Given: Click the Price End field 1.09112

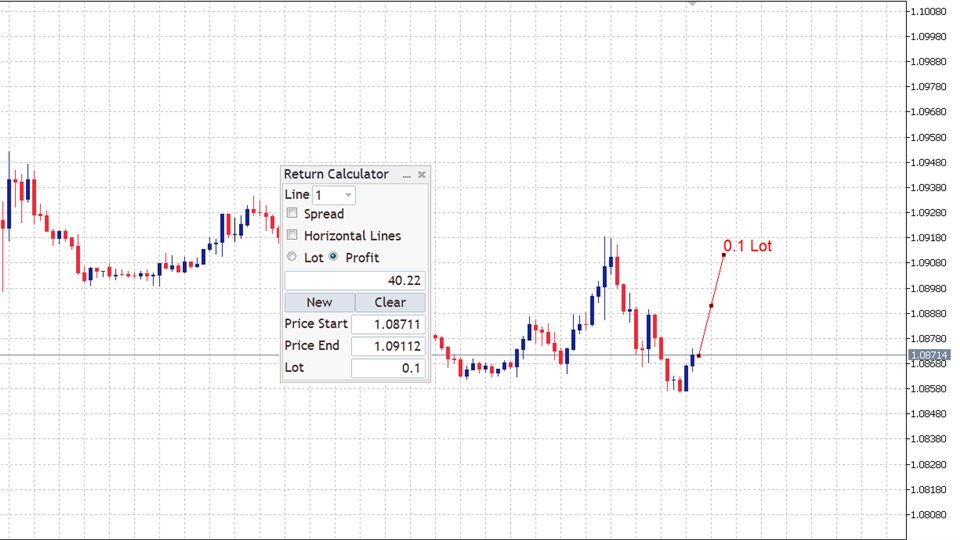Looking at the screenshot, I should click(x=388, y=346).
